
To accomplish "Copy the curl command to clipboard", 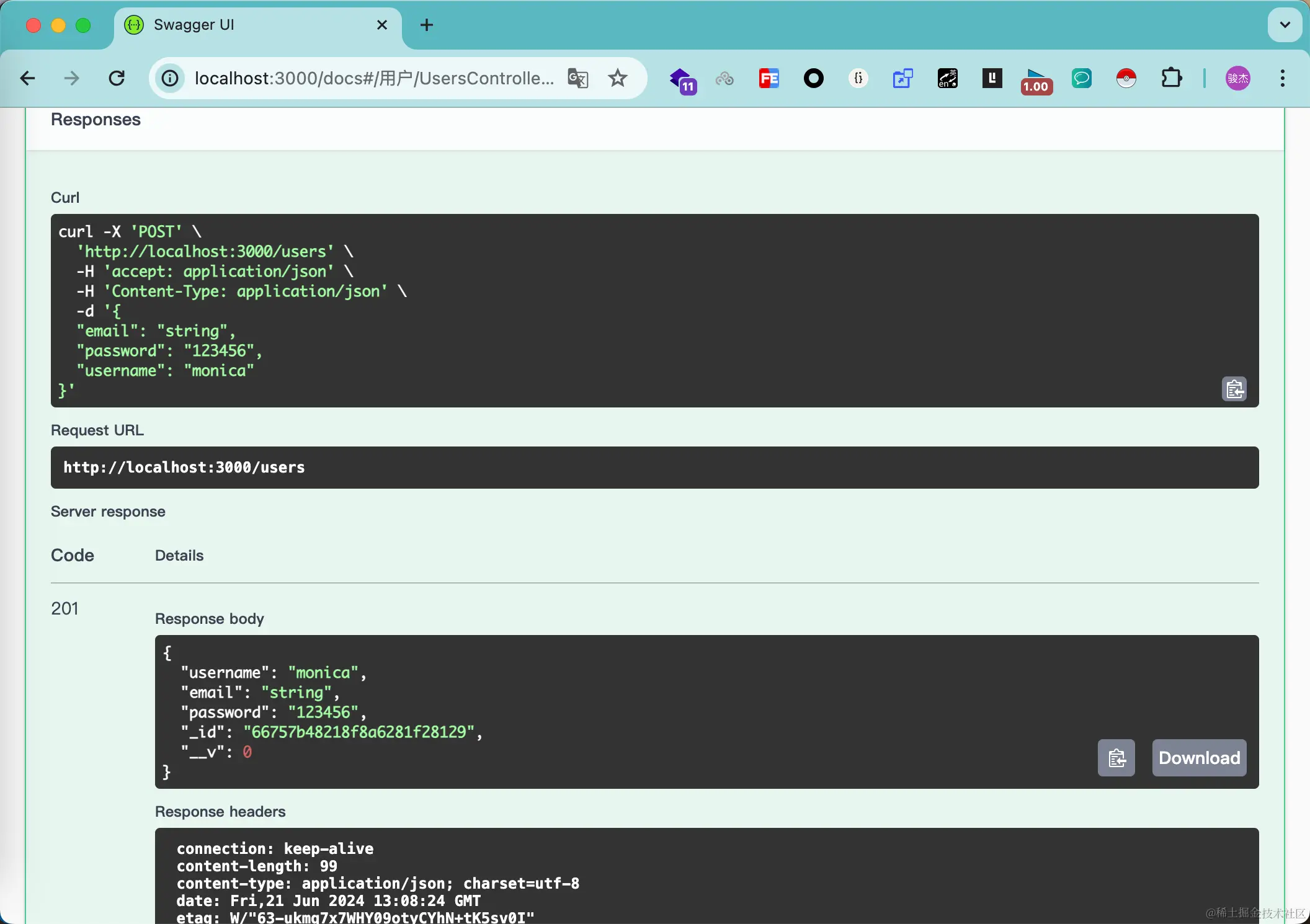I will coord(1234,389).
